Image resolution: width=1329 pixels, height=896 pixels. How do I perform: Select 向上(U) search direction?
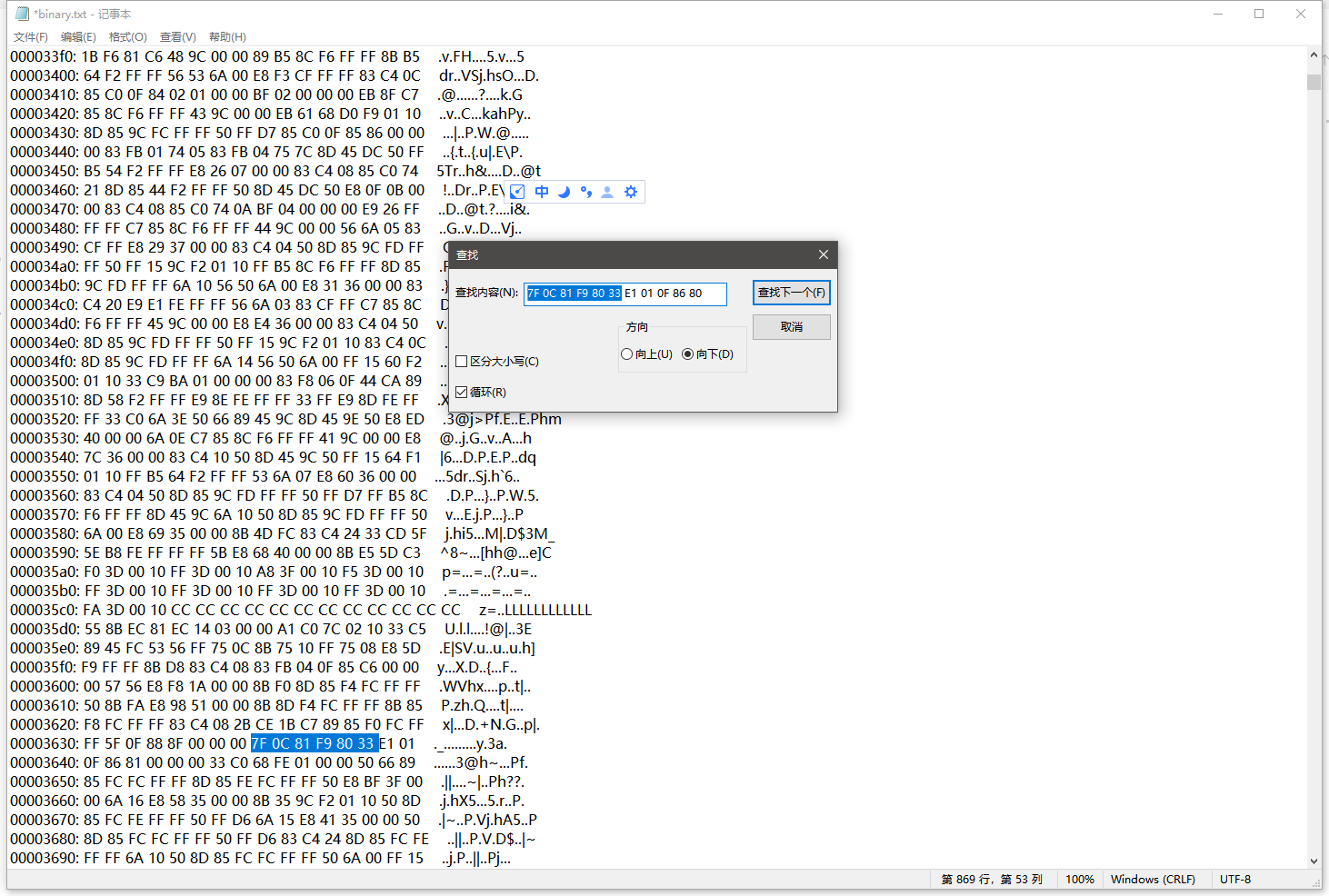(626, 354)
